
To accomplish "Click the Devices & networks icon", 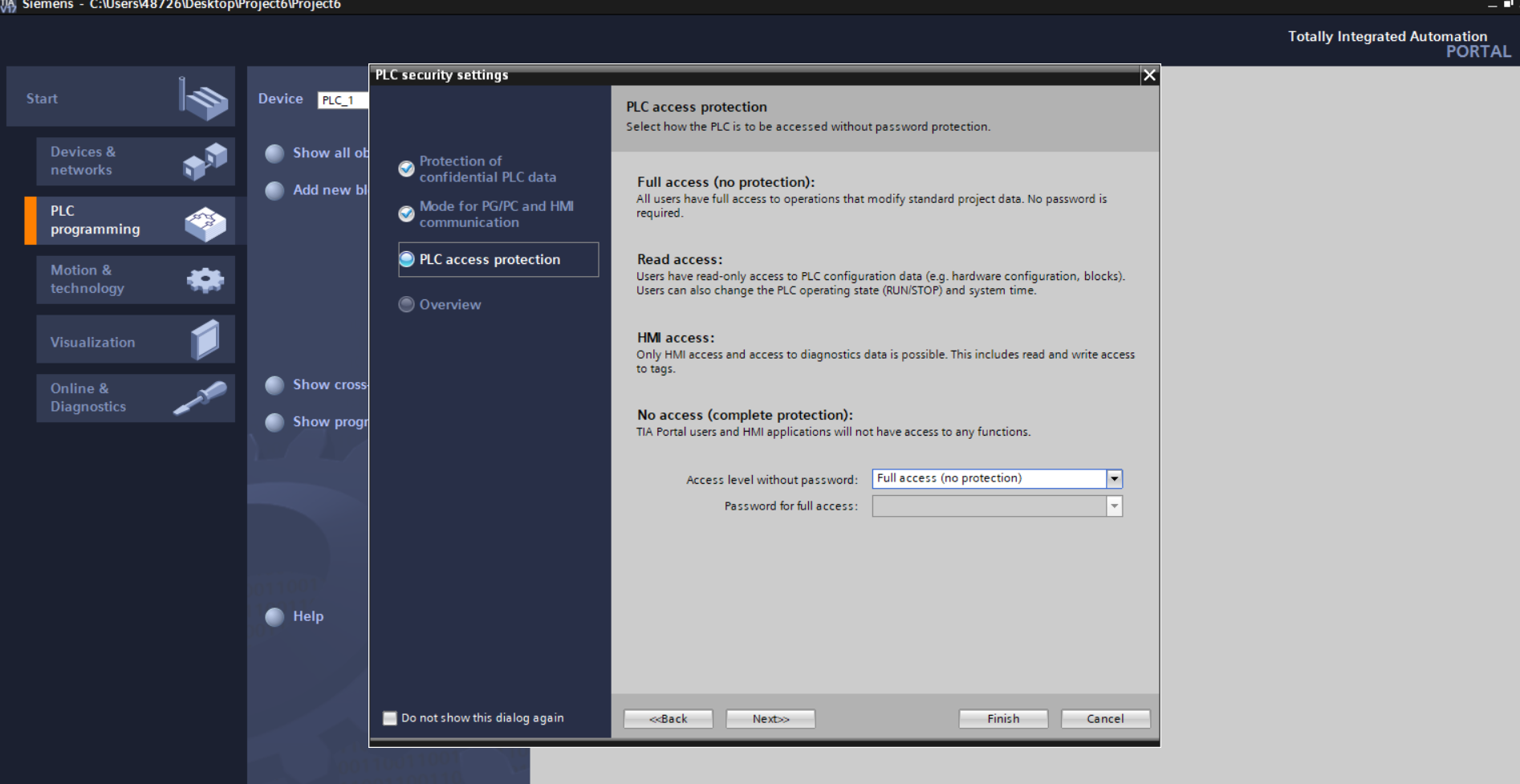I will [x=205, y=161].
